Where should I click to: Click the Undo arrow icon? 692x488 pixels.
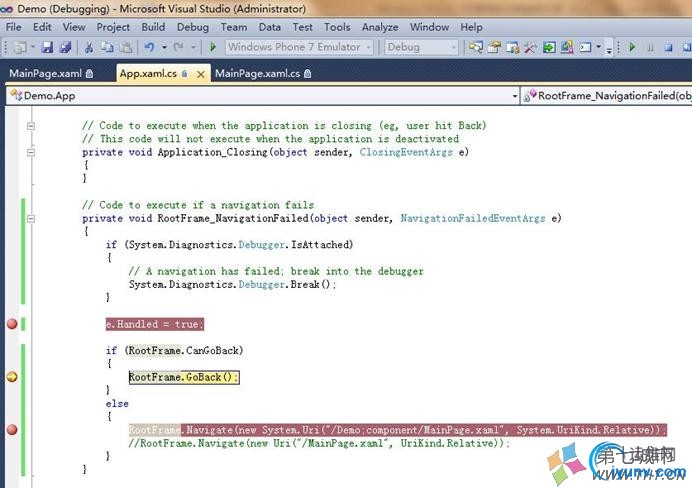[x=149, y=47]
